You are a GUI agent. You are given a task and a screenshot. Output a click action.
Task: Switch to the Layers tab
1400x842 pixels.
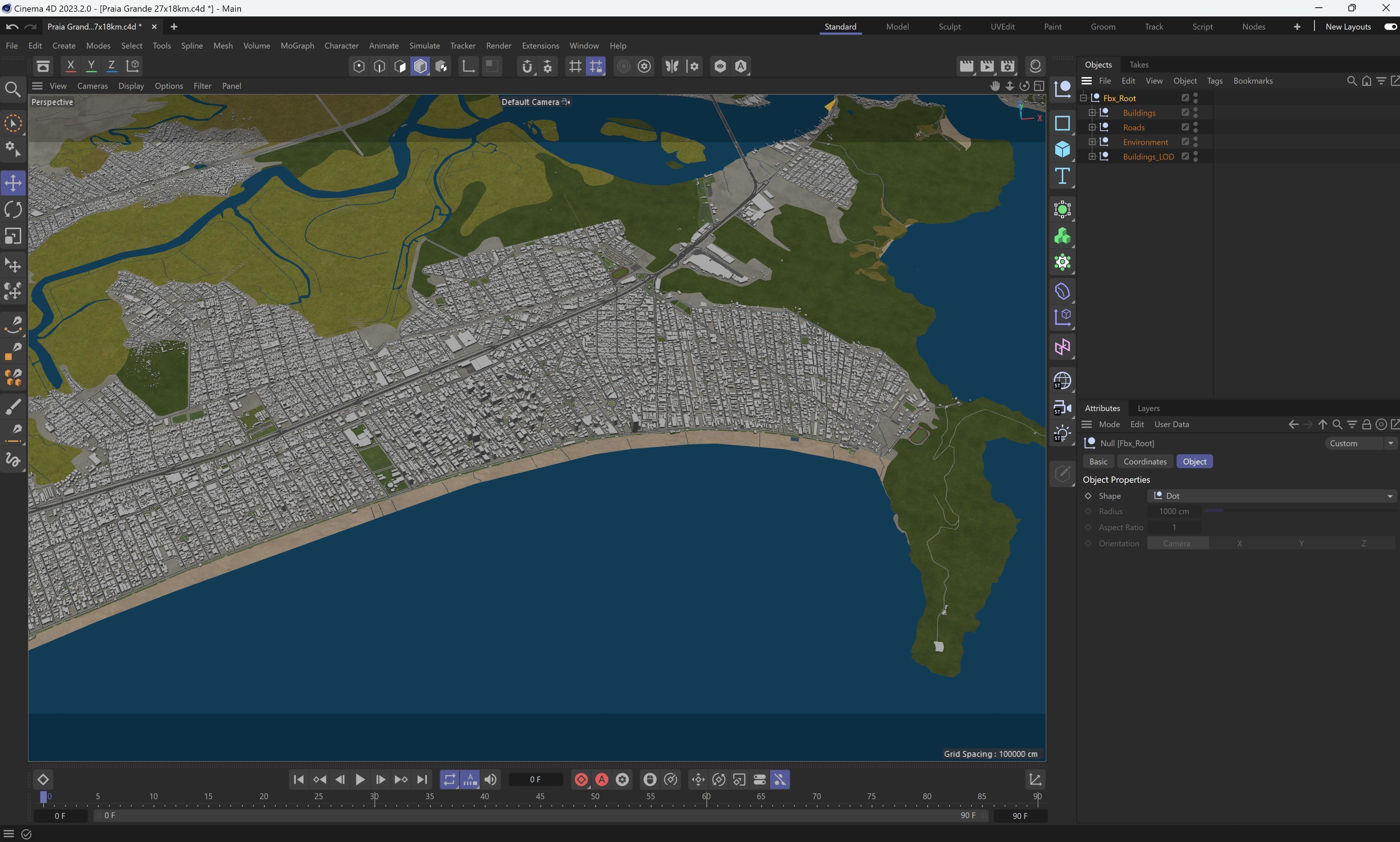pyautogui.click(x=1148, y=409)
